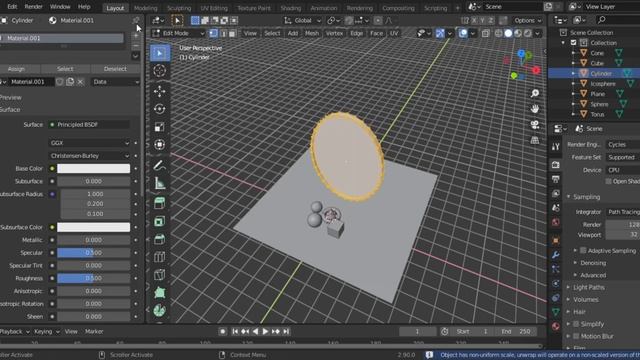Click the viewport zoom magnifier gizmo
The height and width of the screenshot is (360, 640).
tap(535, 93)
